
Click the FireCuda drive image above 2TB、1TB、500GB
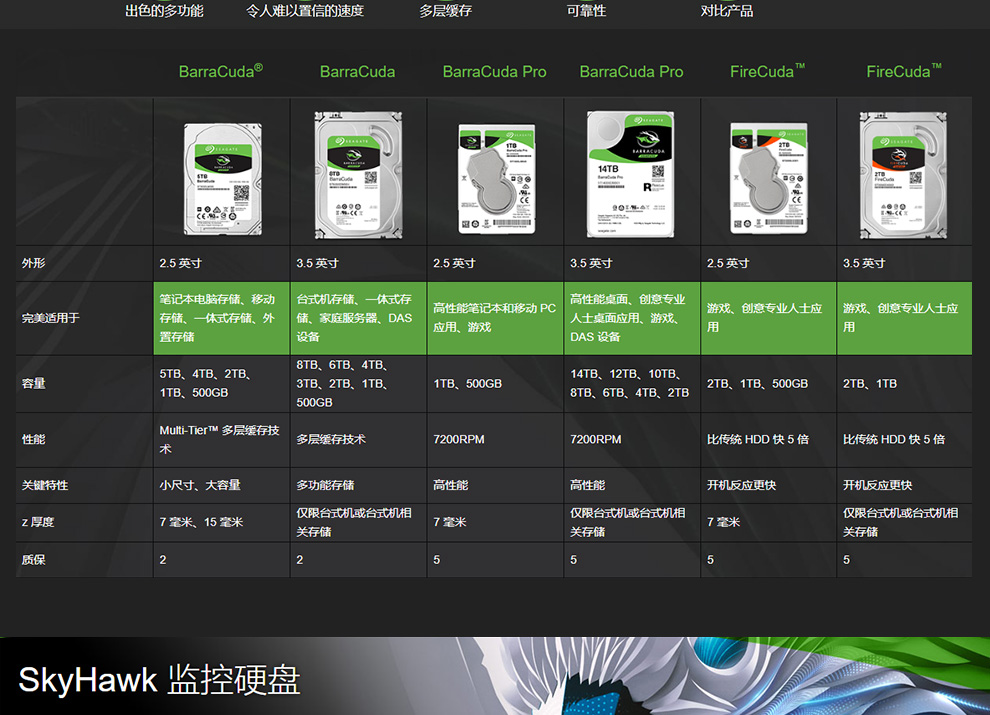click(769, 179)
